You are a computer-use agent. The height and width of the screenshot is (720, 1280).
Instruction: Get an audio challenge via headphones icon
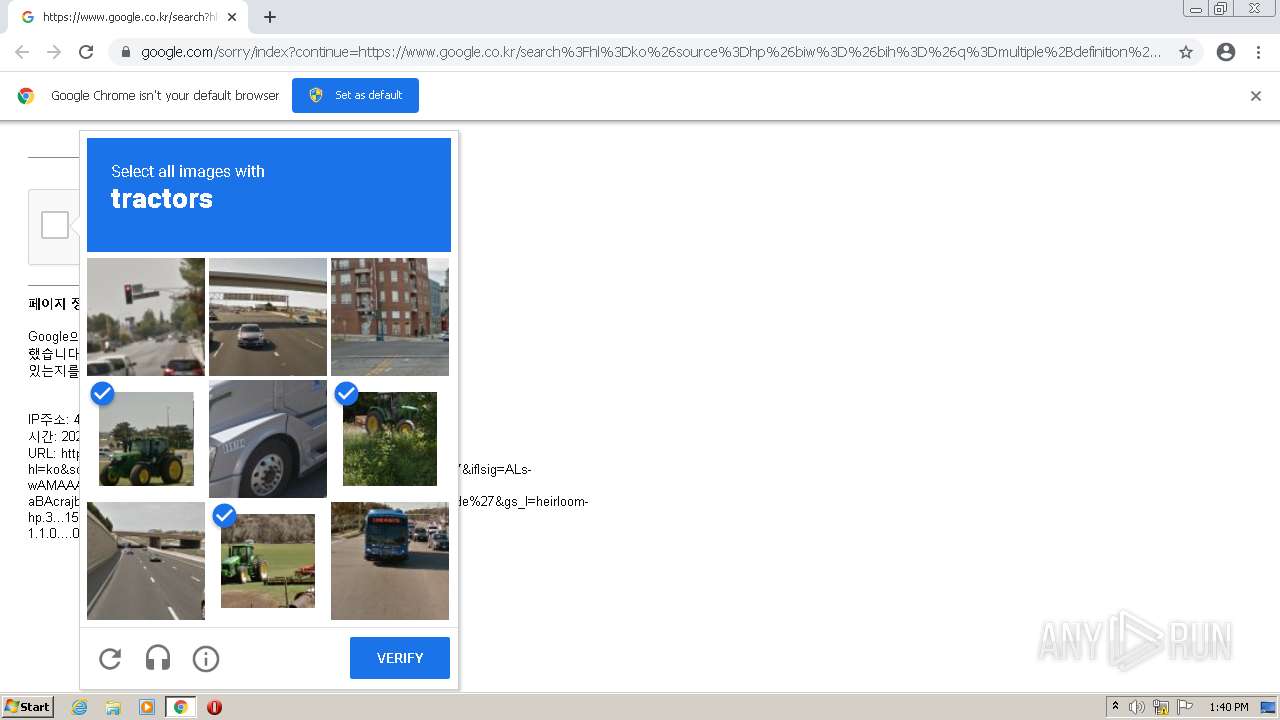click(x=158, y=658)
